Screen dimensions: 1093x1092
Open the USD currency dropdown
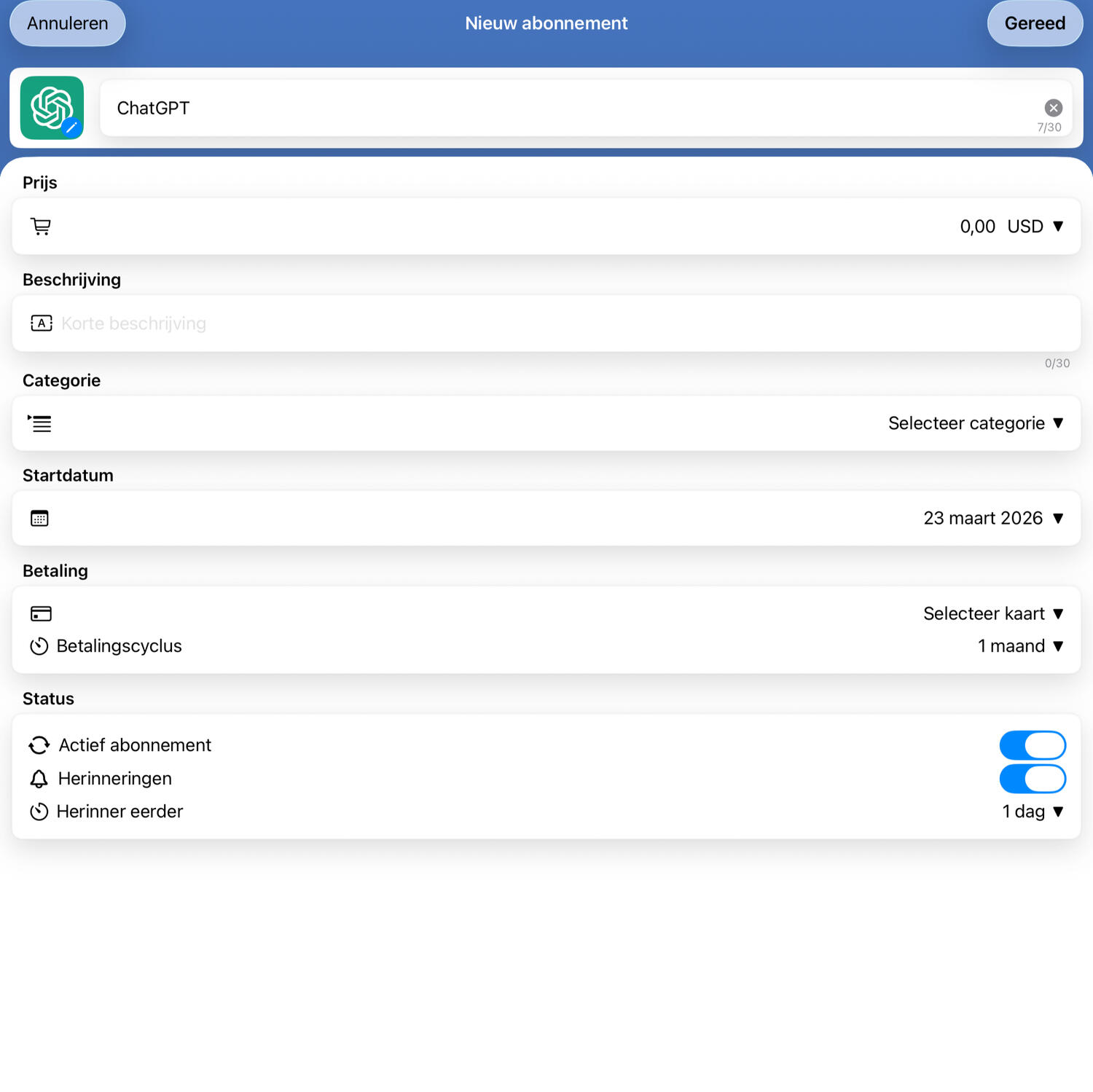click(x=1035, y=227)
